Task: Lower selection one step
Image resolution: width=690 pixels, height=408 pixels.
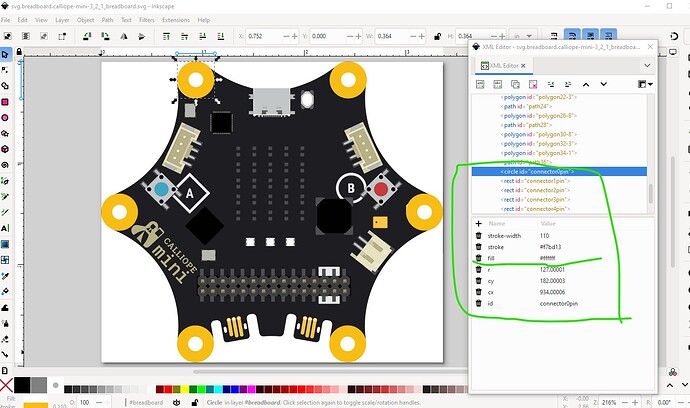Action: [203, 36]
